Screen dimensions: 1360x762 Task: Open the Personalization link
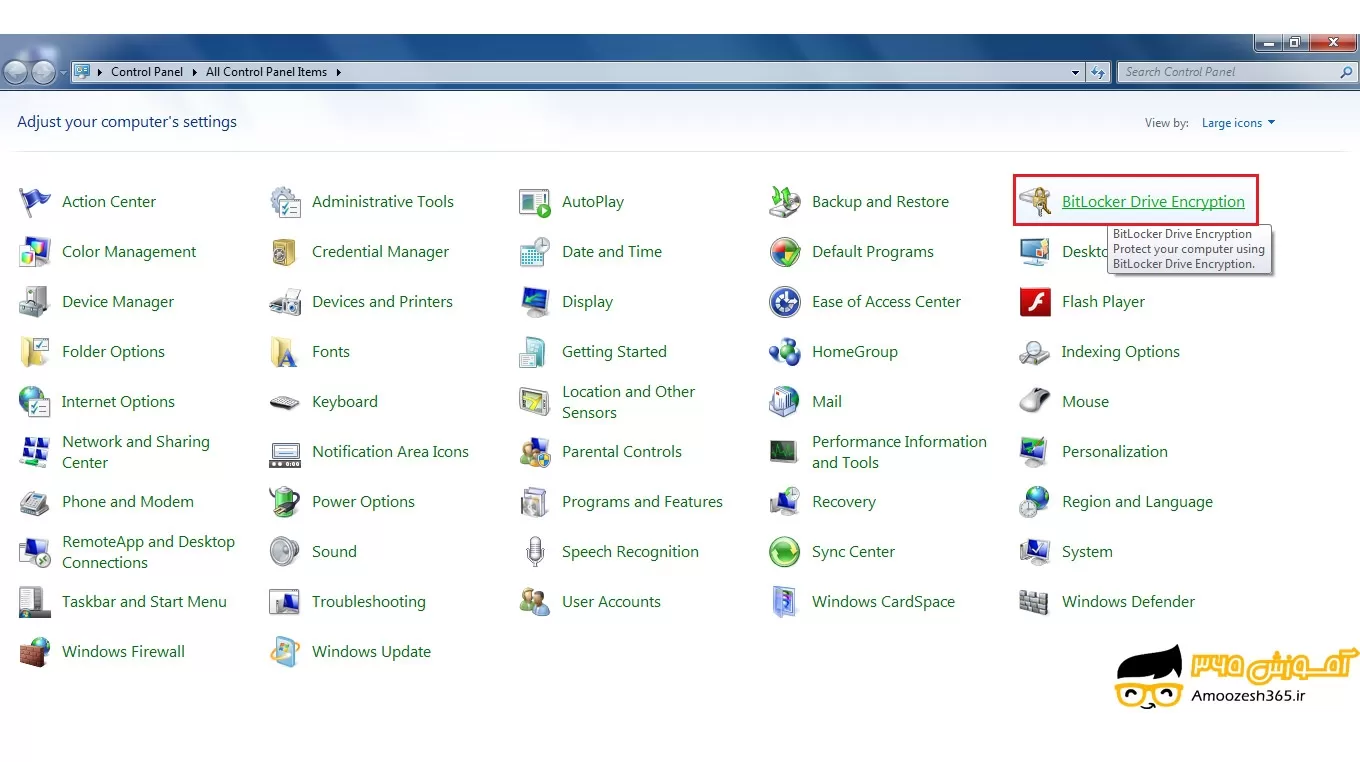pyautogui.click(x=1115, y=452)
